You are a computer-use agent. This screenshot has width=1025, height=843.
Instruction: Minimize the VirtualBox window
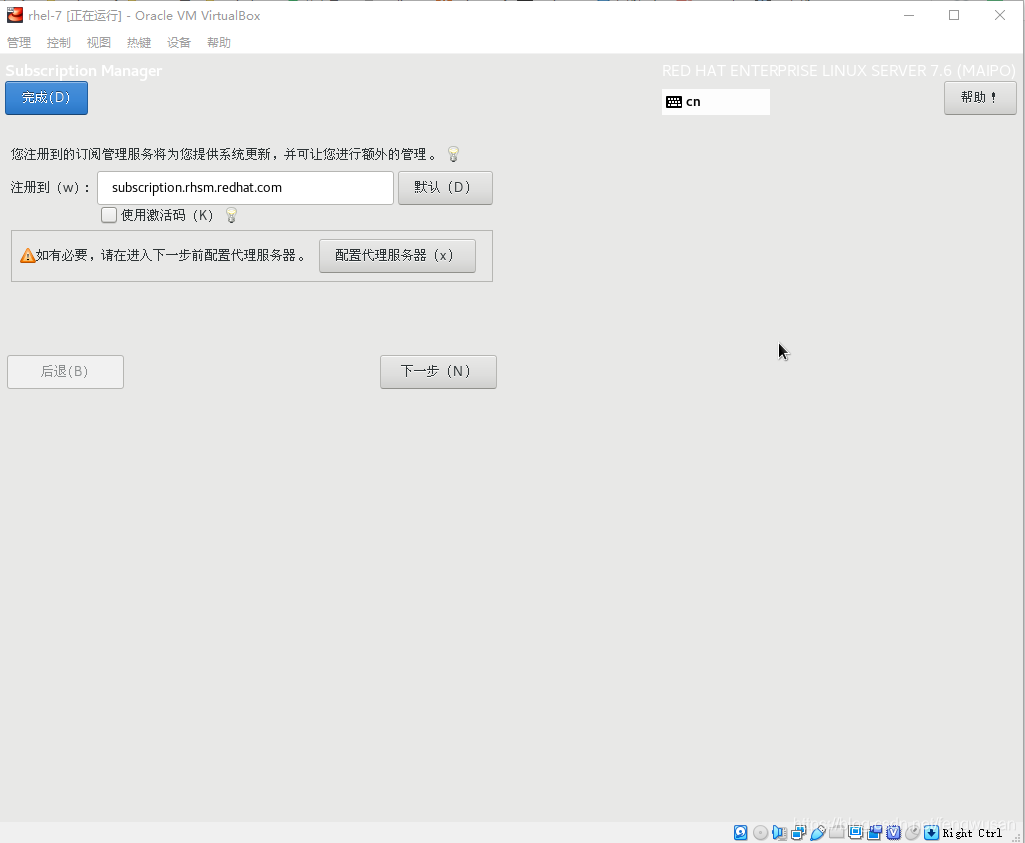coord(909,15)
